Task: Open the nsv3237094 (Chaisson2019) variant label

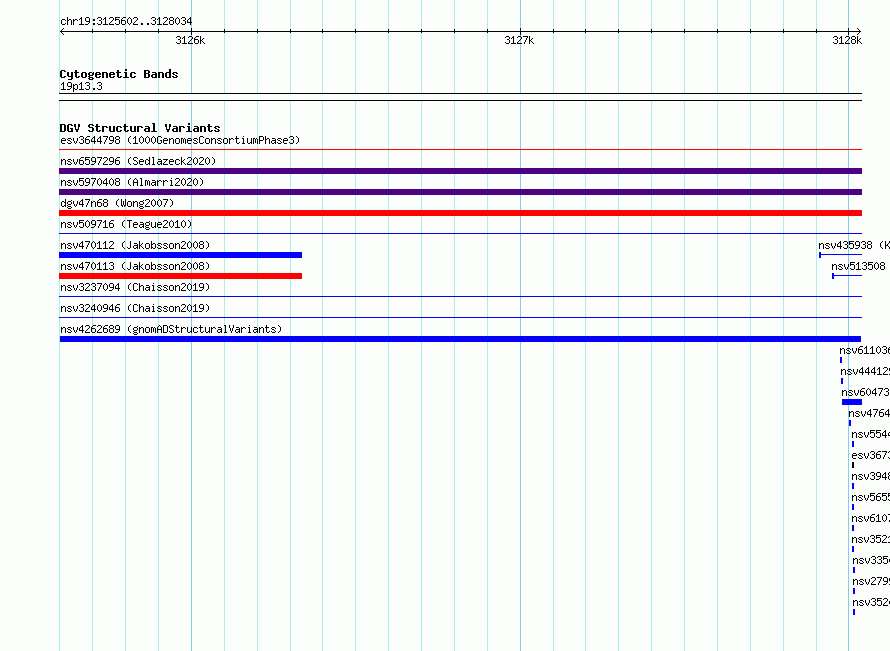Action: pos(135,287)
